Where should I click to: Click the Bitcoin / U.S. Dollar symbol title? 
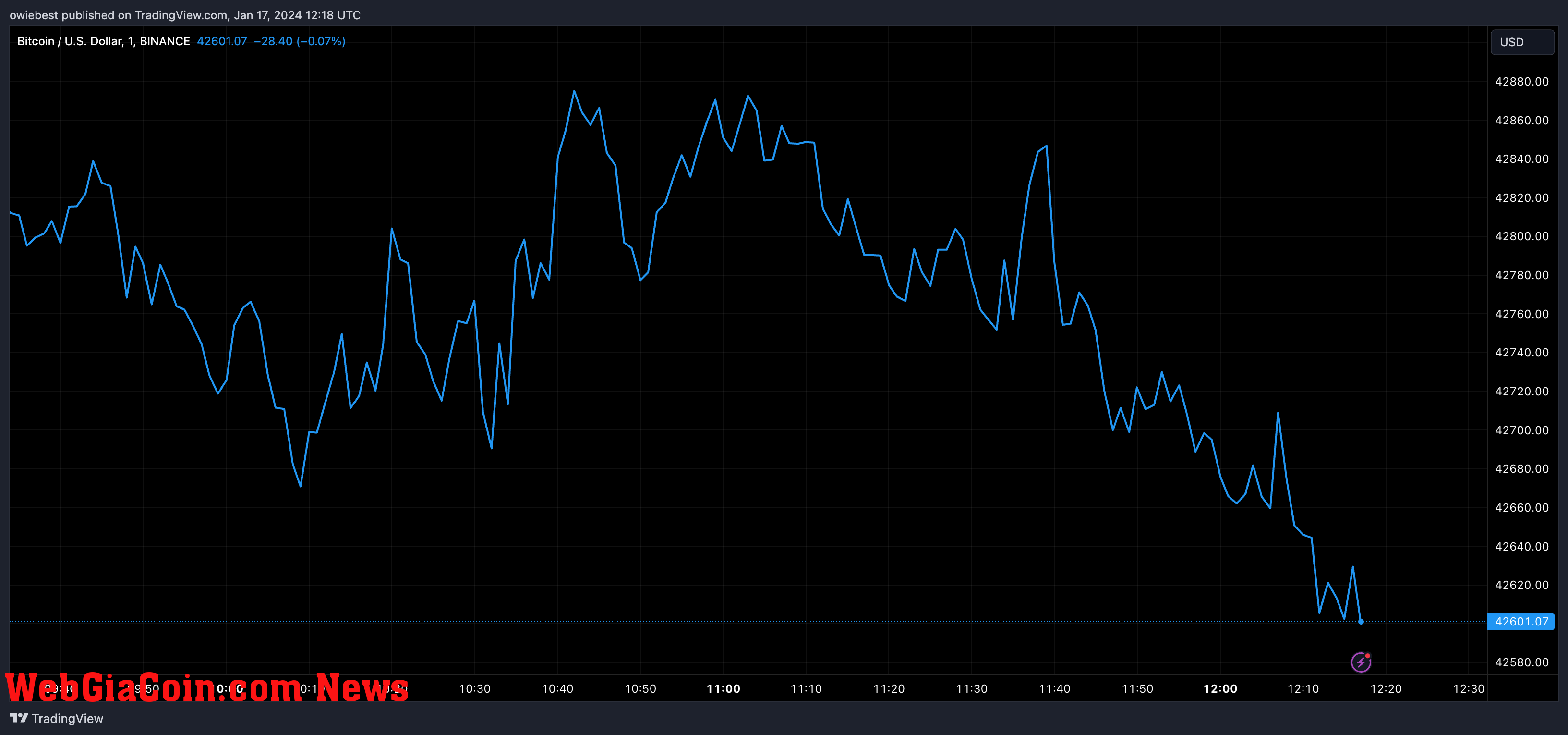pyautogui.click(x=104, y=41)
